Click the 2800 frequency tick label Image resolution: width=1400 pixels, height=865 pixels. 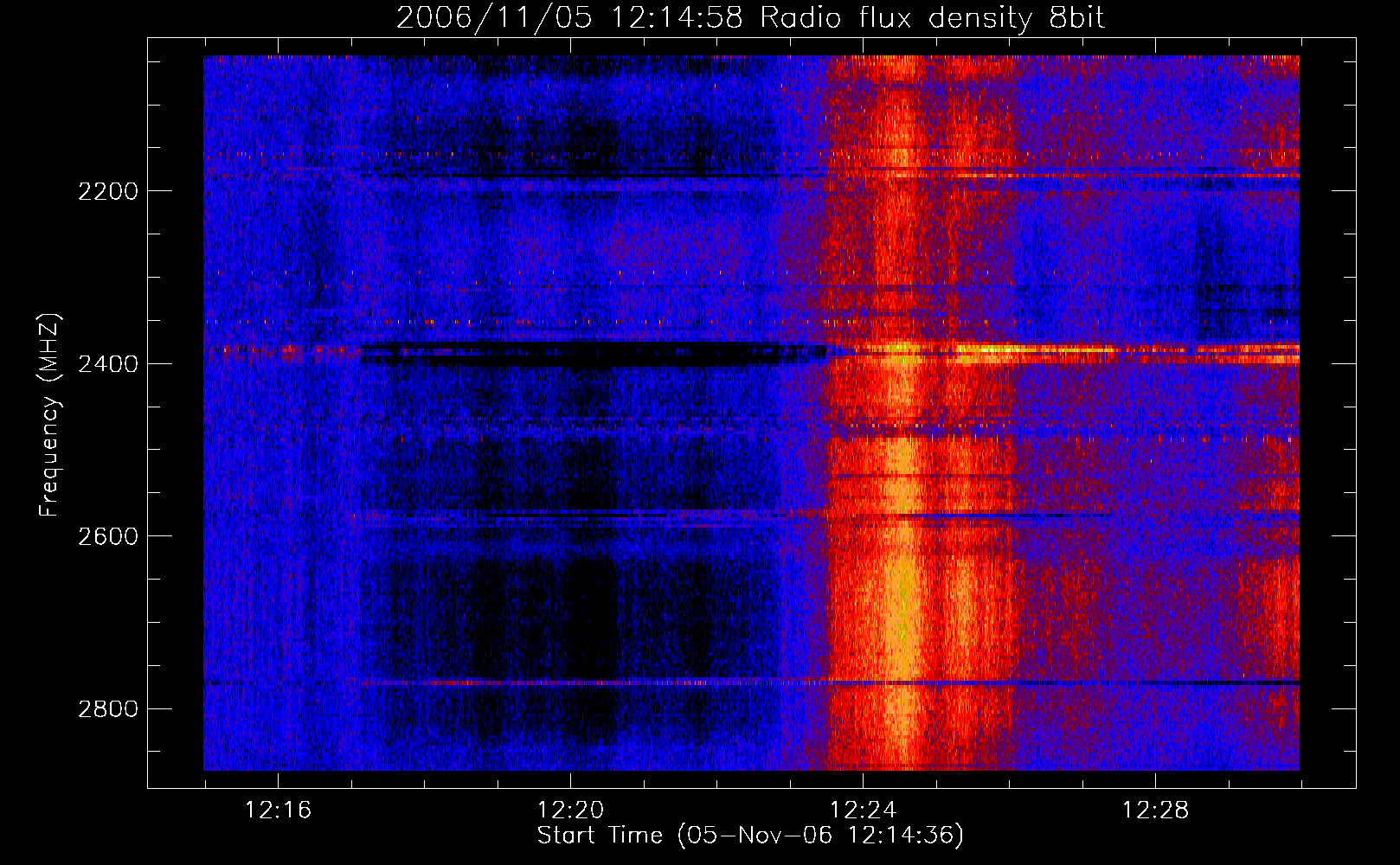tap(108, 709)
